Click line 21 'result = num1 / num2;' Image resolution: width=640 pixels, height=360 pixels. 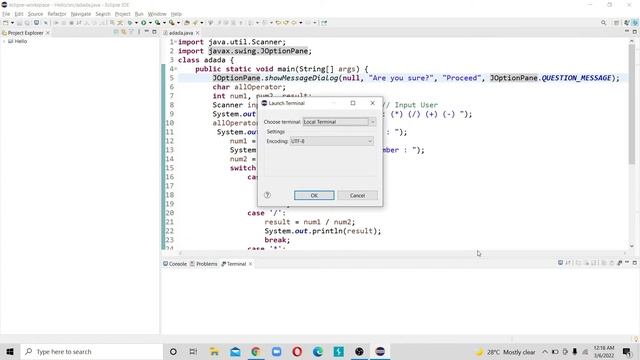(309, 222)
